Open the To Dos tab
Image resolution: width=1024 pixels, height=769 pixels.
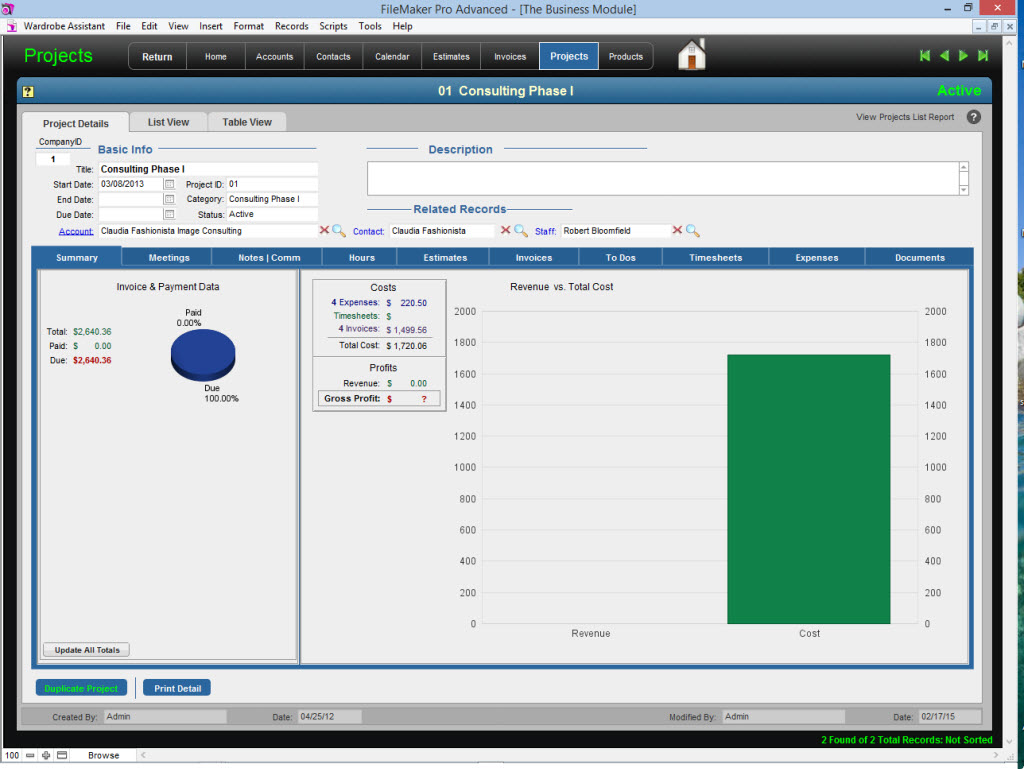[620, 258]
